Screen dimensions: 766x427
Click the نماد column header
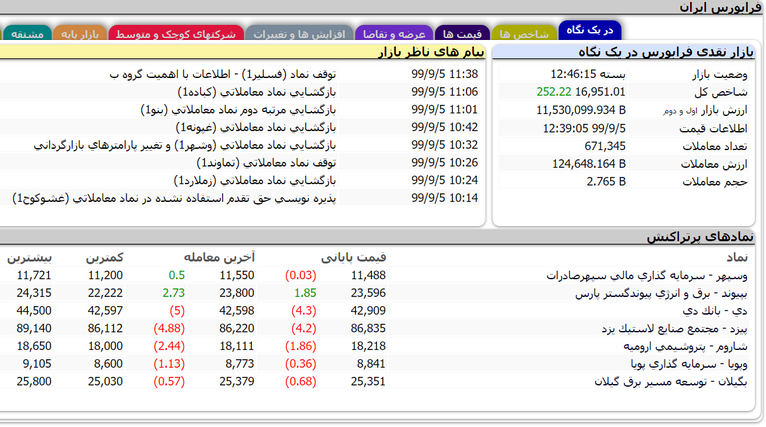(737, 257)
